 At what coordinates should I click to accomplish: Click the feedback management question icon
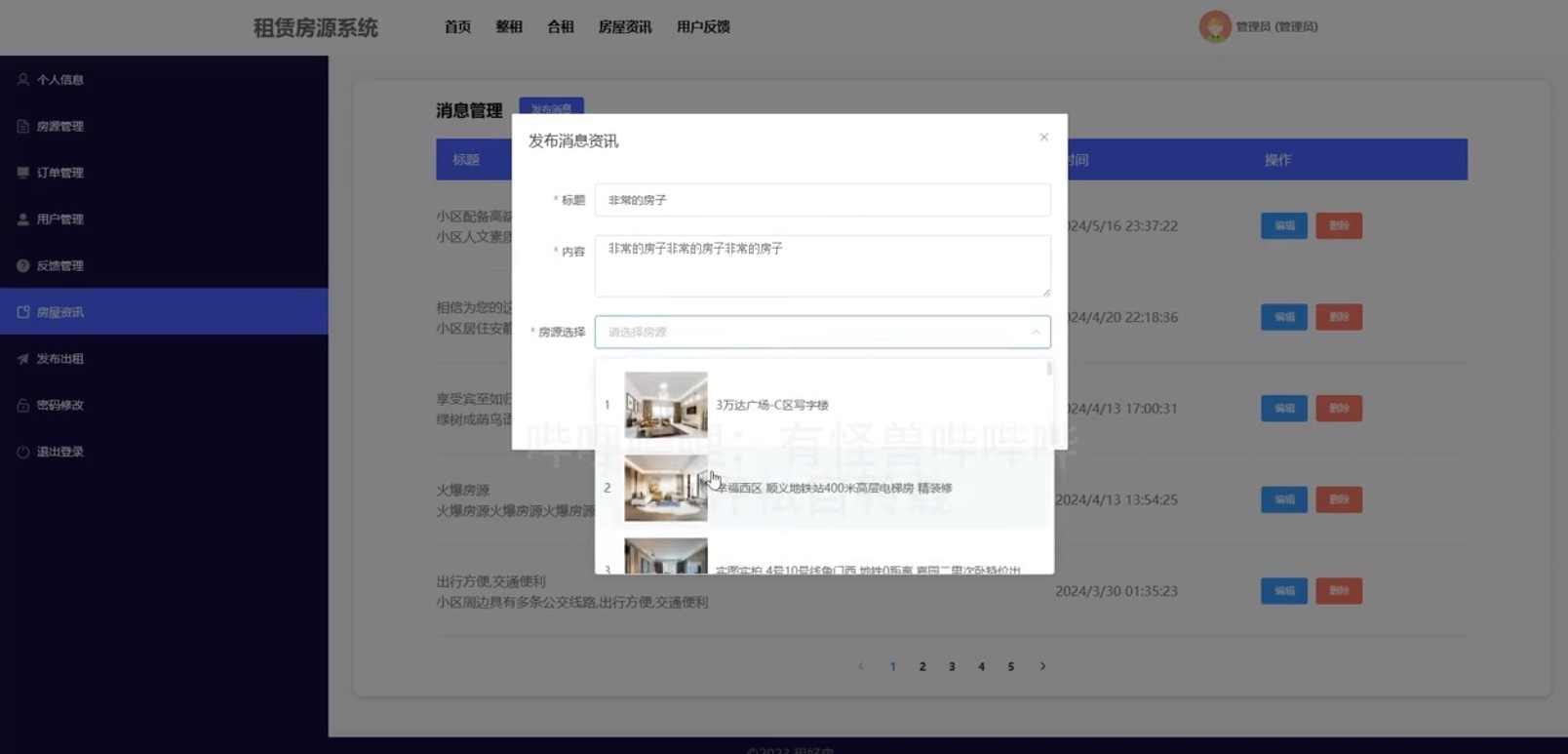pyautogui.click(x=22, y=265)
